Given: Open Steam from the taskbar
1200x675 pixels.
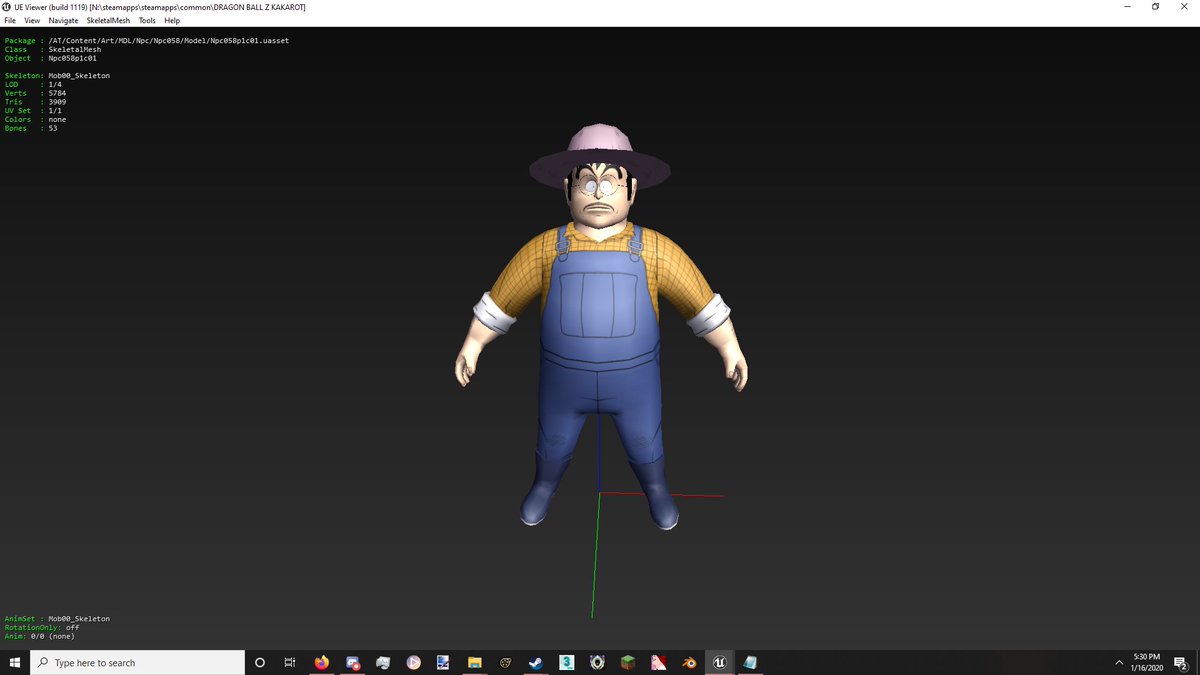Looking at the screenshot, I should [536, 662].
